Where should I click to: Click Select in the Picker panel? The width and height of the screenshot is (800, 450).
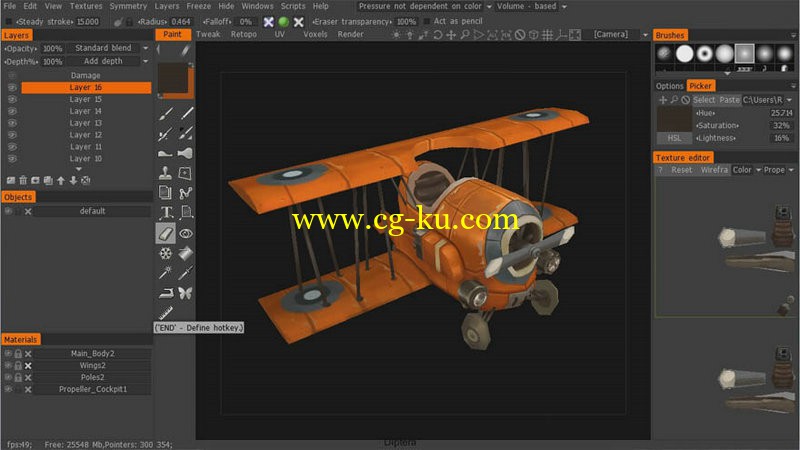[704, 100]
